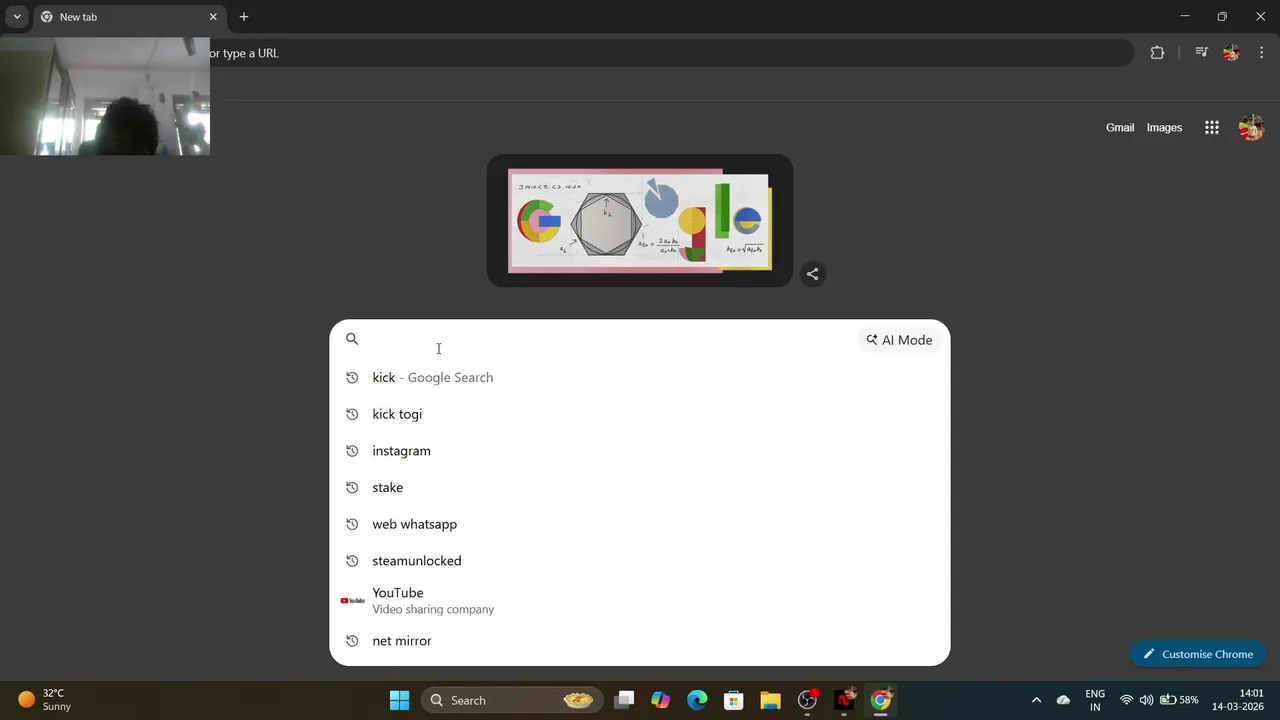This screenshot has width=1280, height=720.
Task: Open Microsoft Store from the taskbar
Action: (x=734, y=700)
